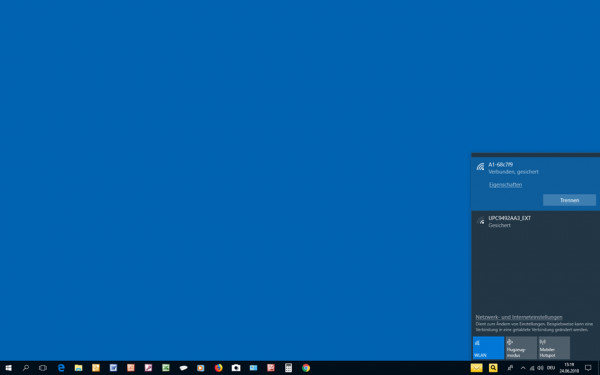Select the UPC9492AA3_EXT network
The height and width of the screenshot is (375, 600).
(536, 222)
